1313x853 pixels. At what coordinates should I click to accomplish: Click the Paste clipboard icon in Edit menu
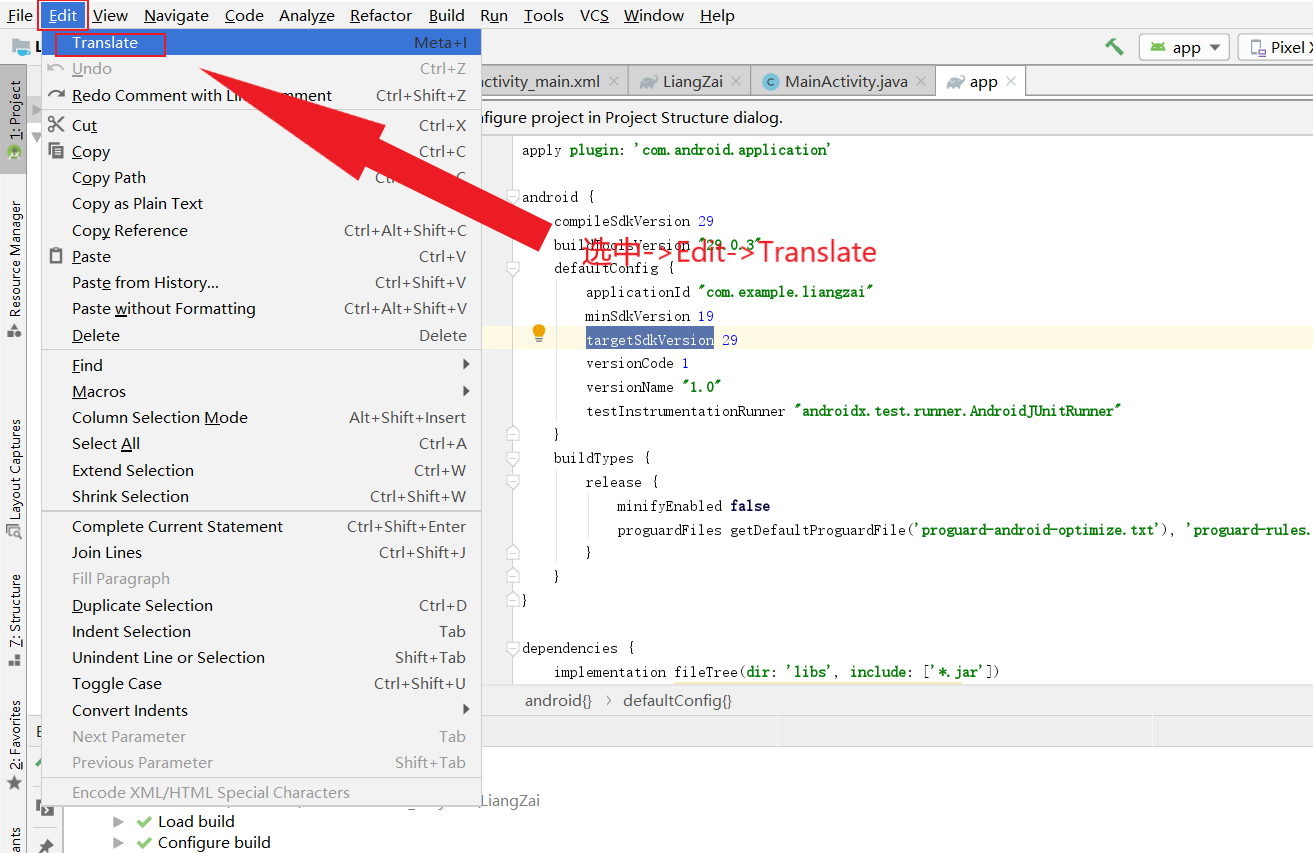(56, 256)
